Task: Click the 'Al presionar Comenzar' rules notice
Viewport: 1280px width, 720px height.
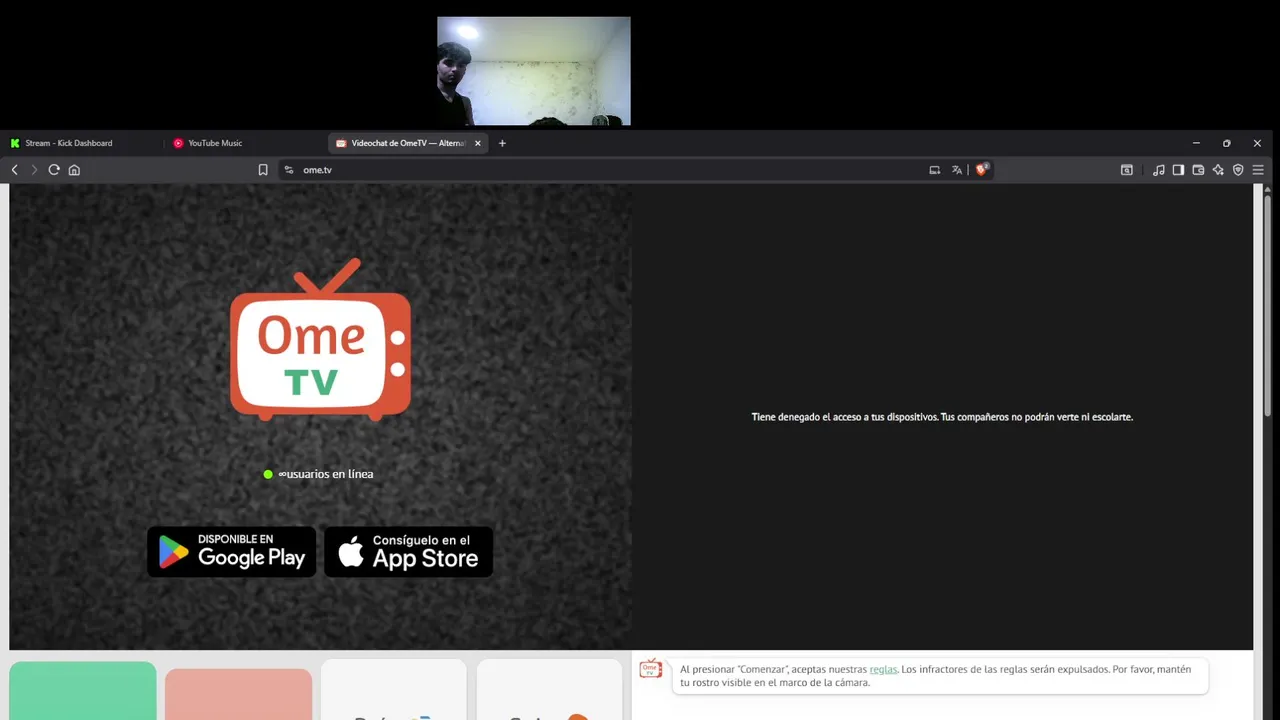Action: tap(940, 676)
